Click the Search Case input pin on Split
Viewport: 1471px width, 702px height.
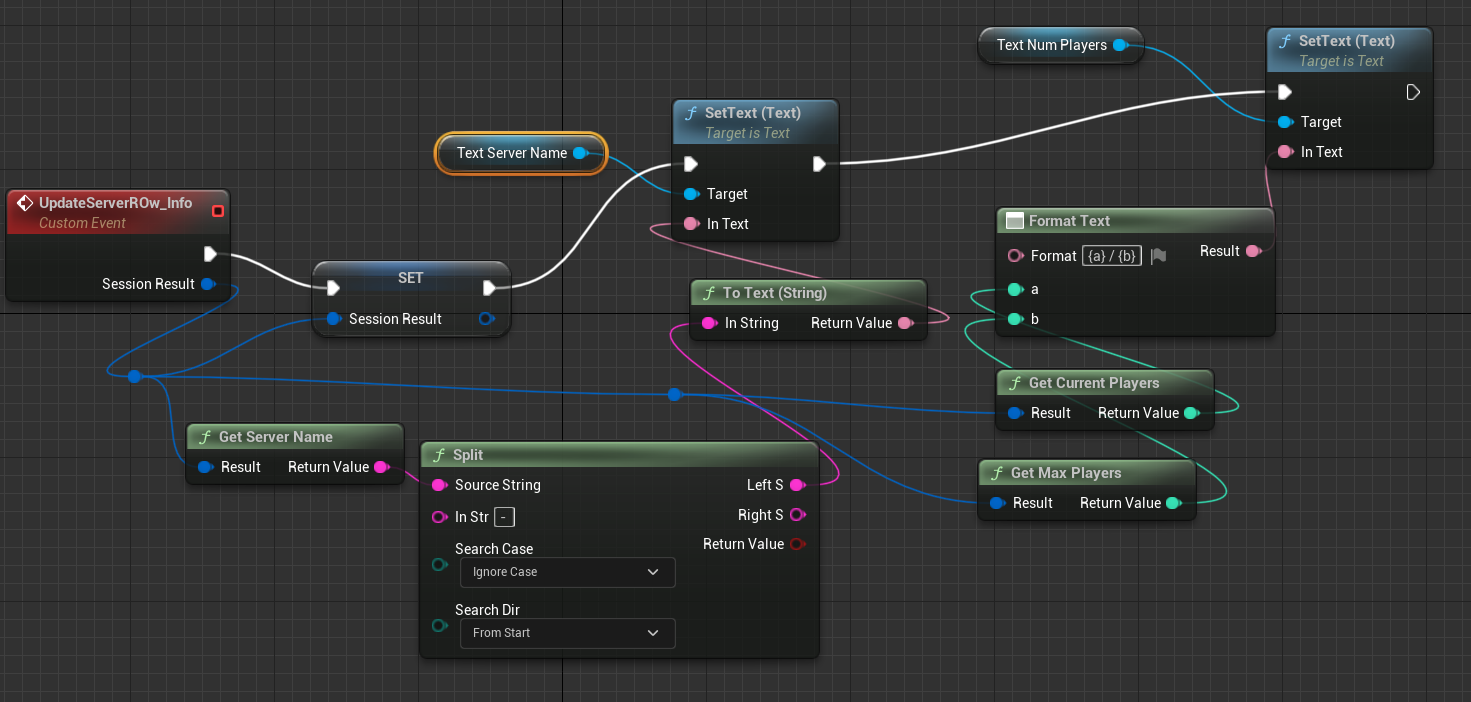[x=438, y=564]
